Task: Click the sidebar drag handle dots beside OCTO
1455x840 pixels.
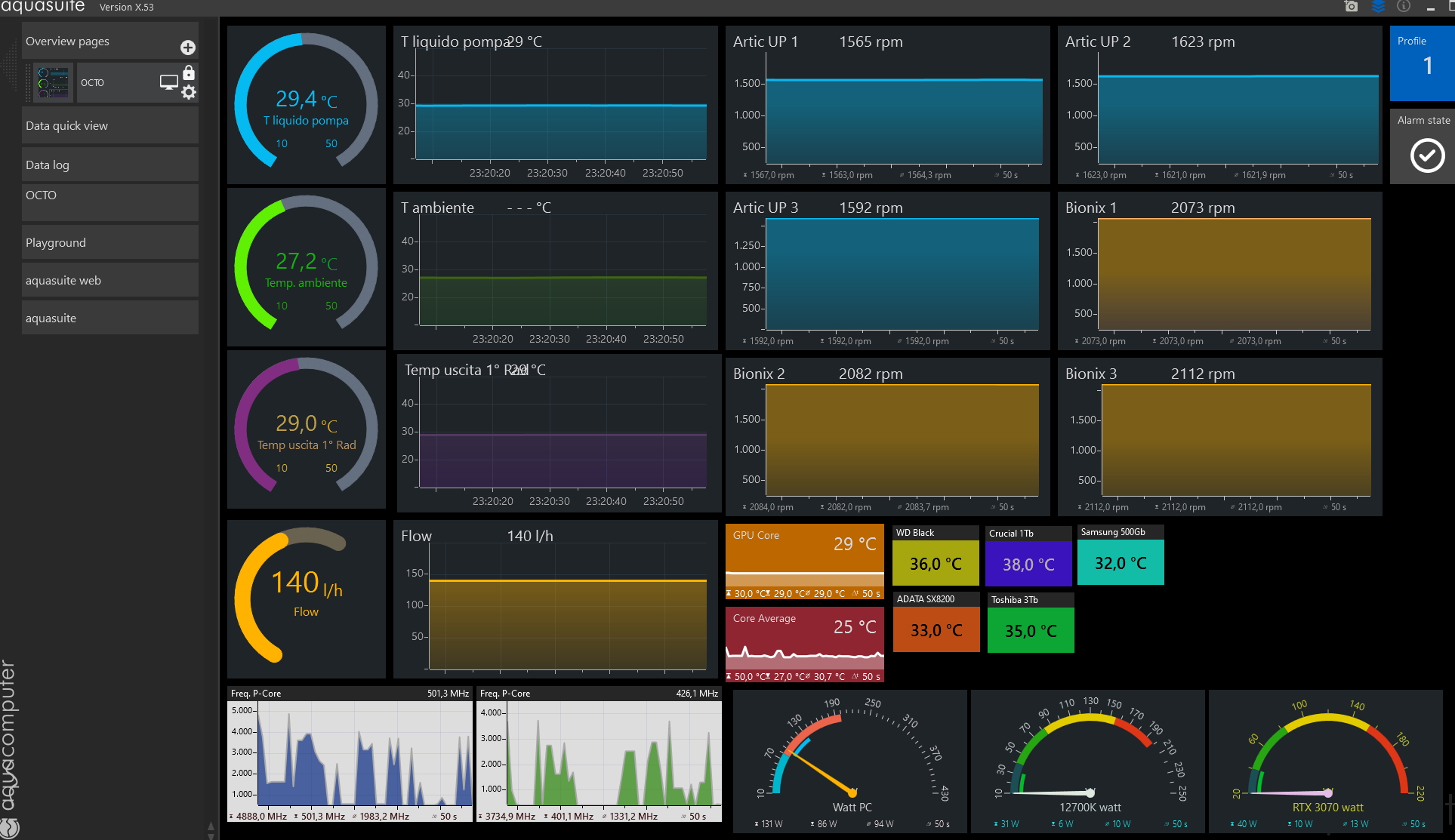Action: [29, 83]
